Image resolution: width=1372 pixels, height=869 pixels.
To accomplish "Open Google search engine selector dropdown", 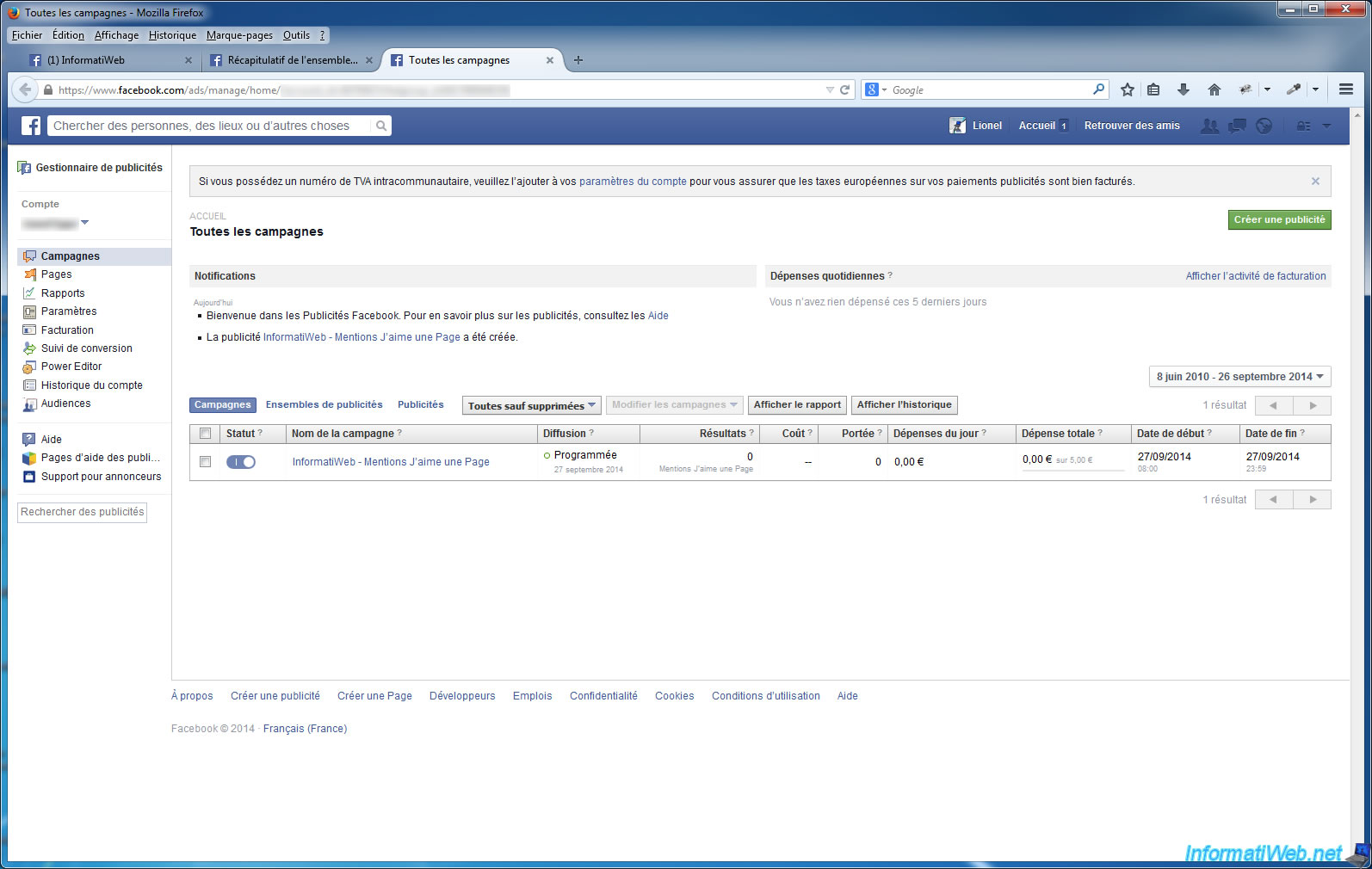I will [875, 89].
